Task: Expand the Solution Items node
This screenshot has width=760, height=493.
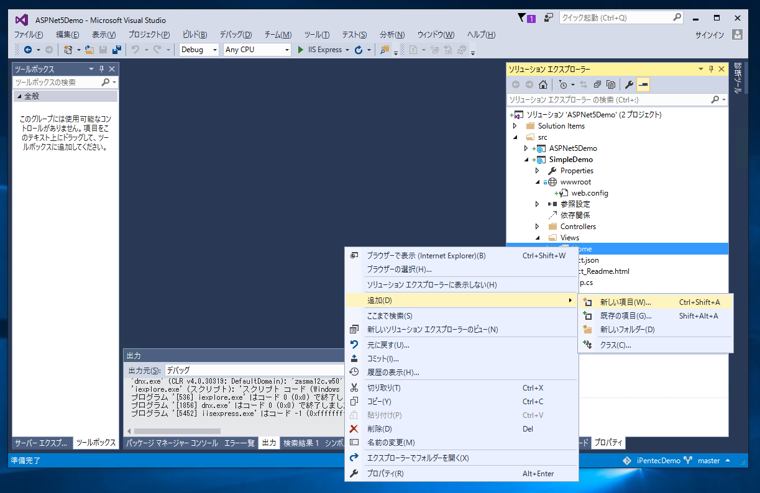Action: tap(515, 126)
